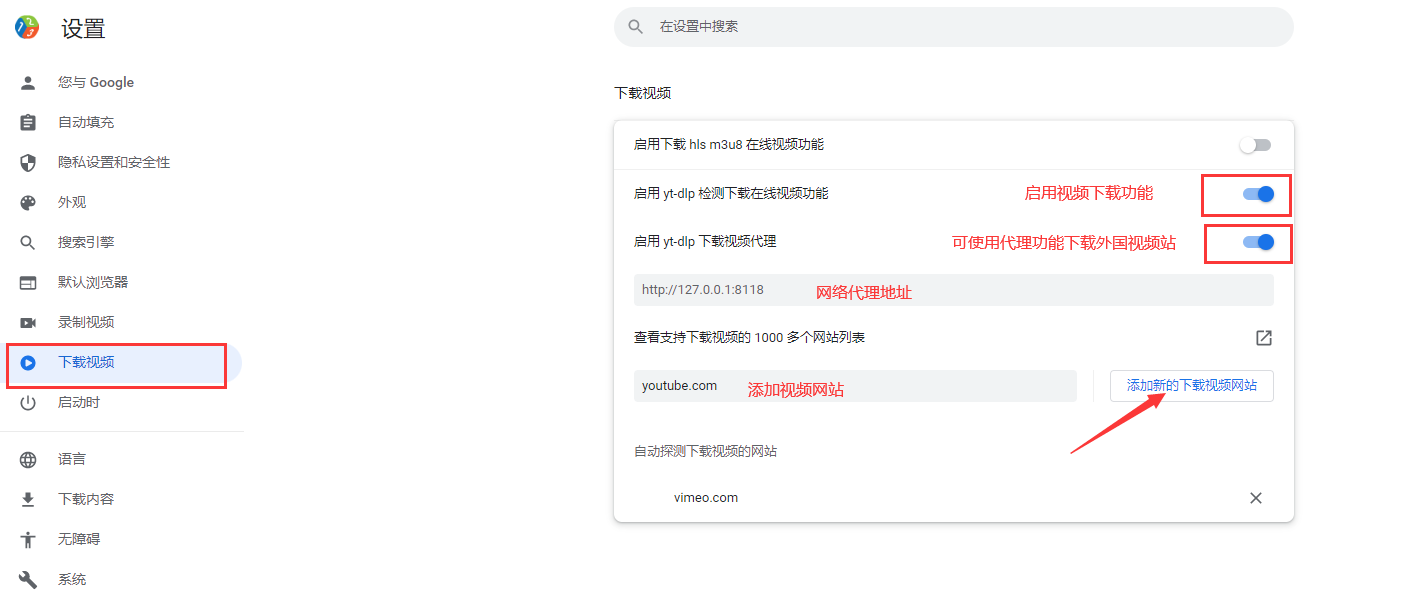Turn off yt-dlp 下载视频代理 toggle

(1258, 242)
